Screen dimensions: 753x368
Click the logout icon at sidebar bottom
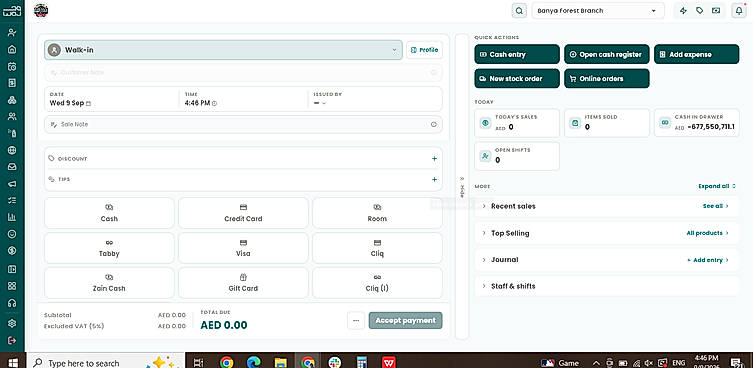point(12,340)
